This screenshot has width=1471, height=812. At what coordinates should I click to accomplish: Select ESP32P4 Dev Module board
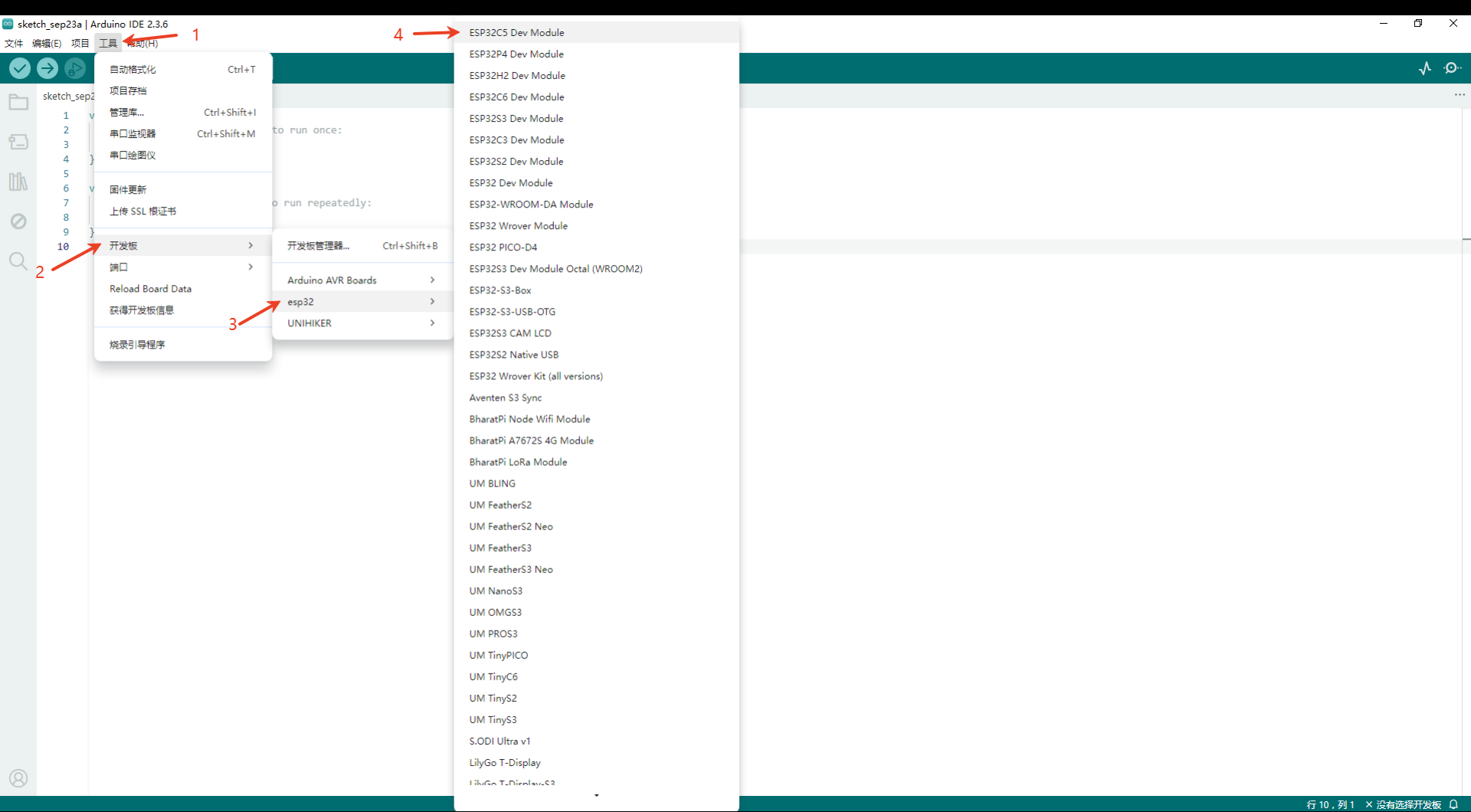pos(597,54)
